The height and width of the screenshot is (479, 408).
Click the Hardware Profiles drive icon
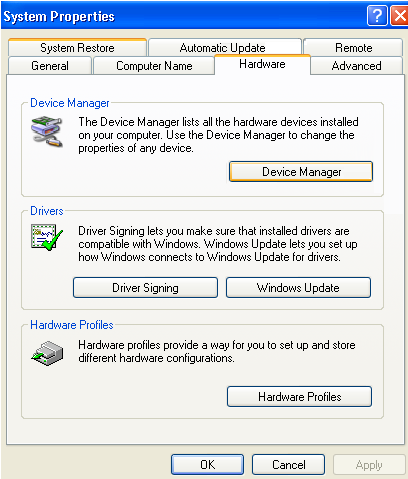tap(47, 353)
